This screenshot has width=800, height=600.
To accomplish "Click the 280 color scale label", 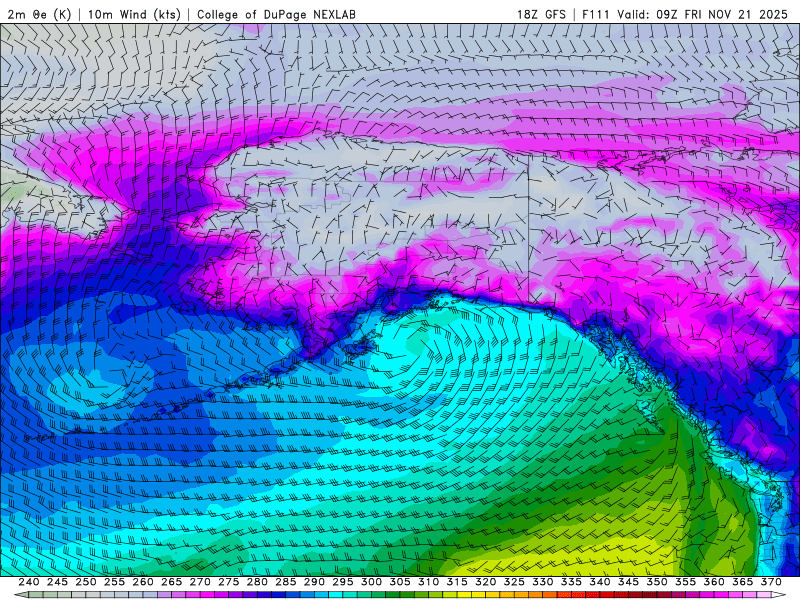I will point(257,582).
